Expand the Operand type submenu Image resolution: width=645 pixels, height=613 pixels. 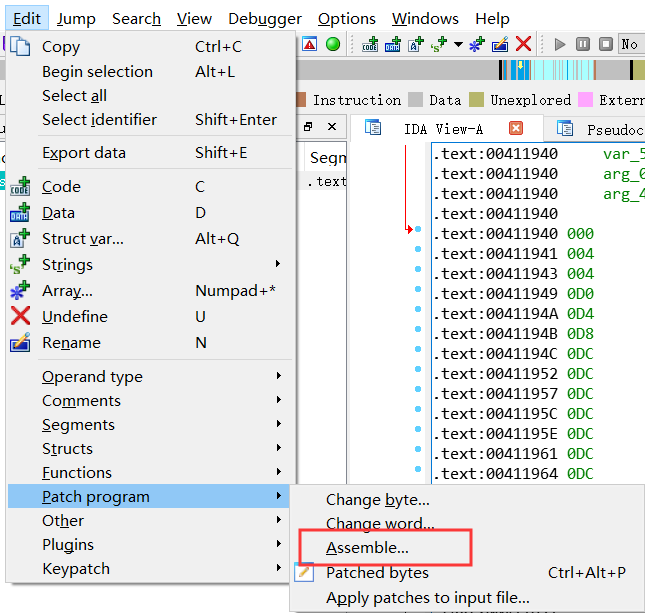pyautogui.click(x=278, y=376)
